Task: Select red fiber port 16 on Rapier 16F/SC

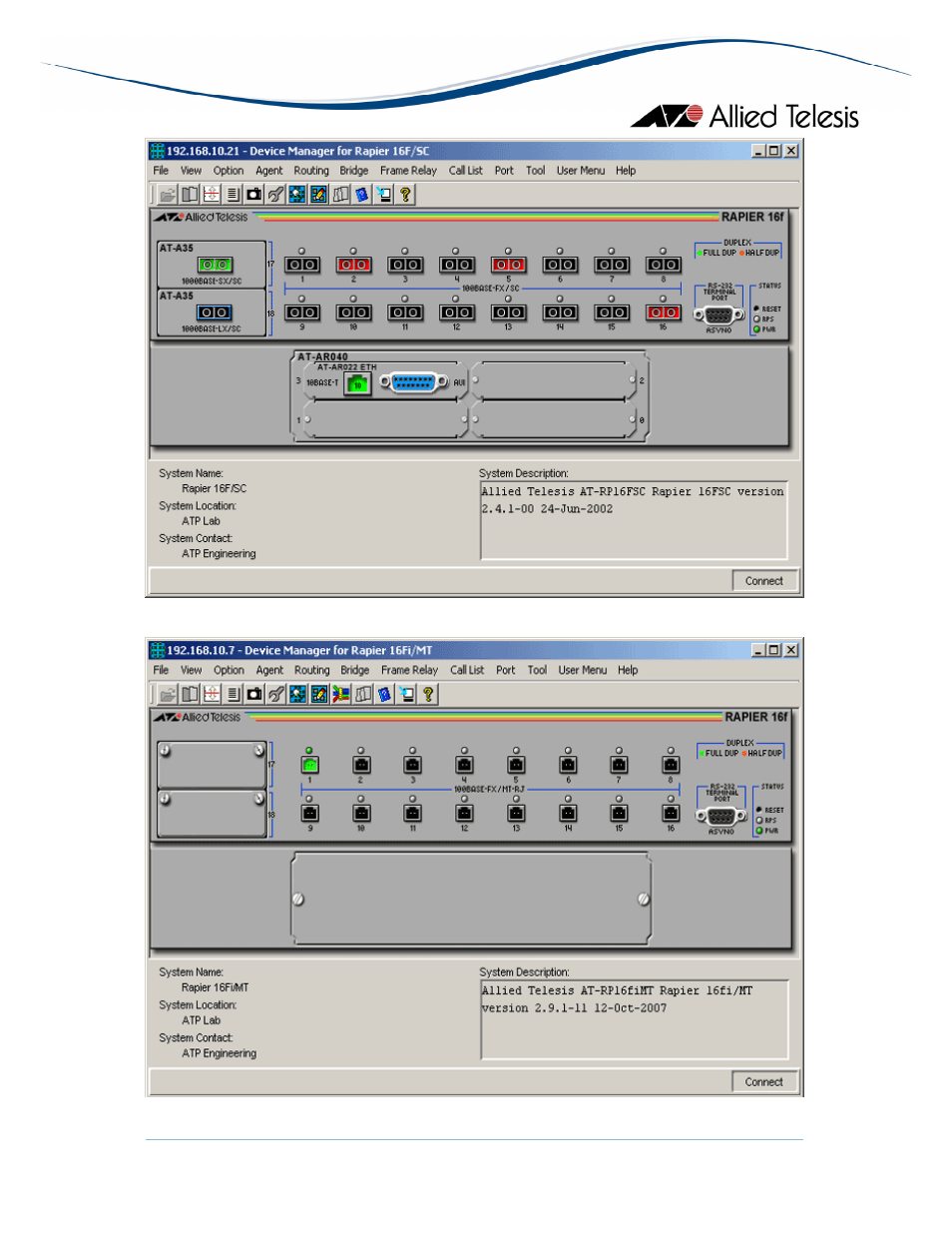Action: (664, 312)
